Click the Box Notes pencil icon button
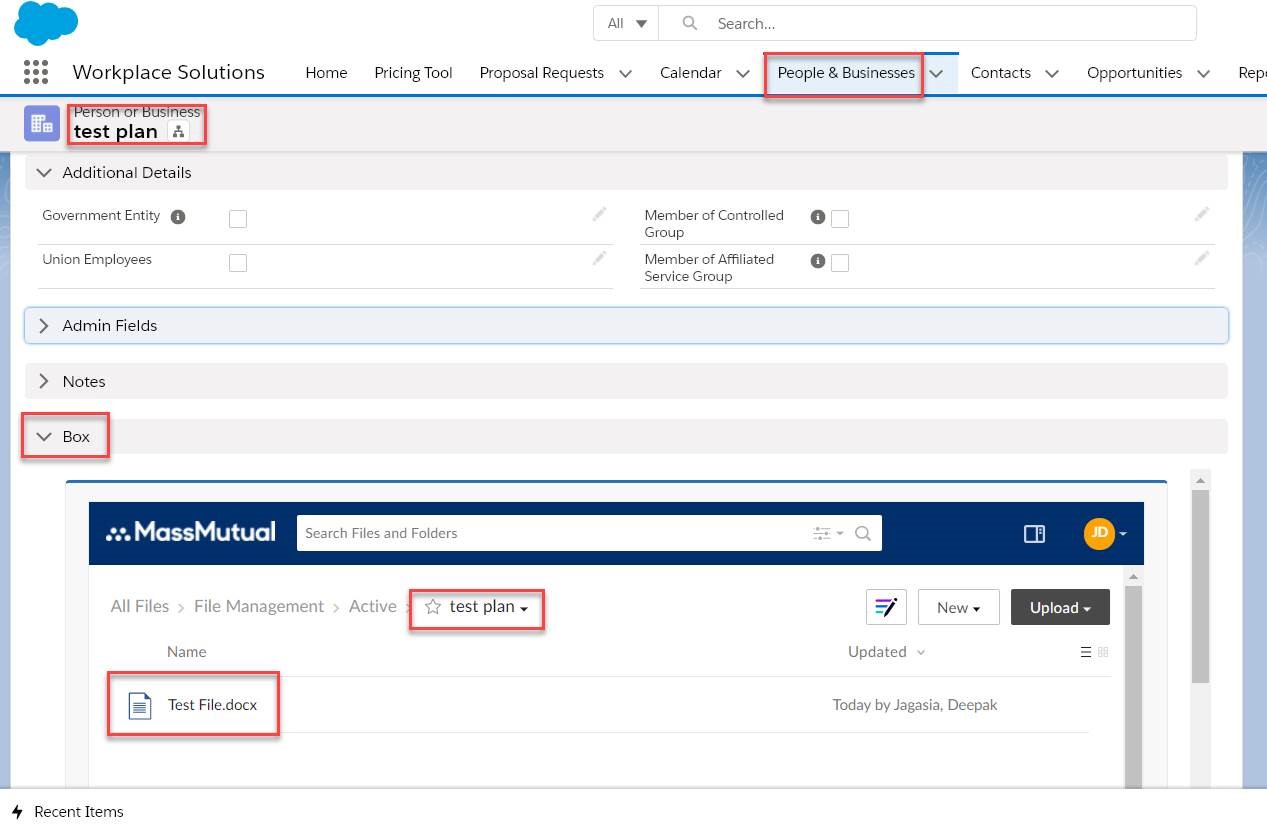Viewport: 1267px width, 826px height. [x=886, y=607]
